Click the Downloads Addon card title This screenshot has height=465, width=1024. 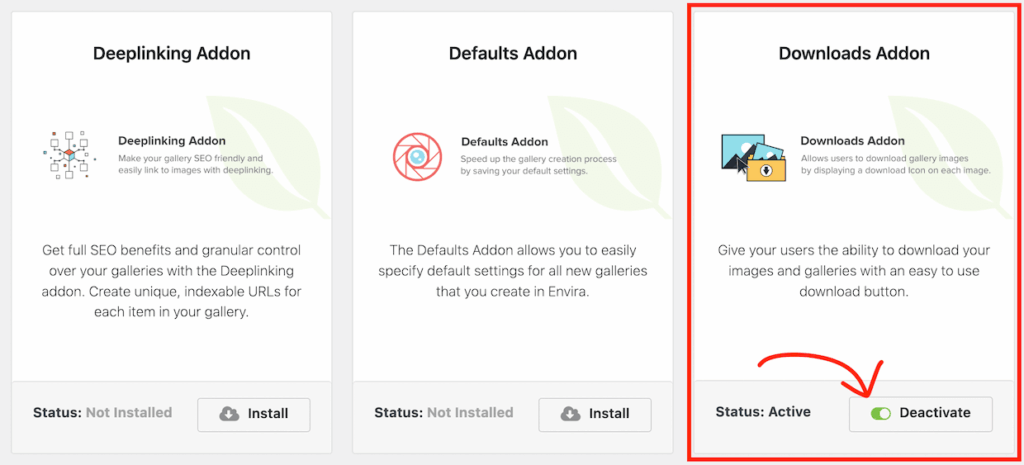(854, 53)
